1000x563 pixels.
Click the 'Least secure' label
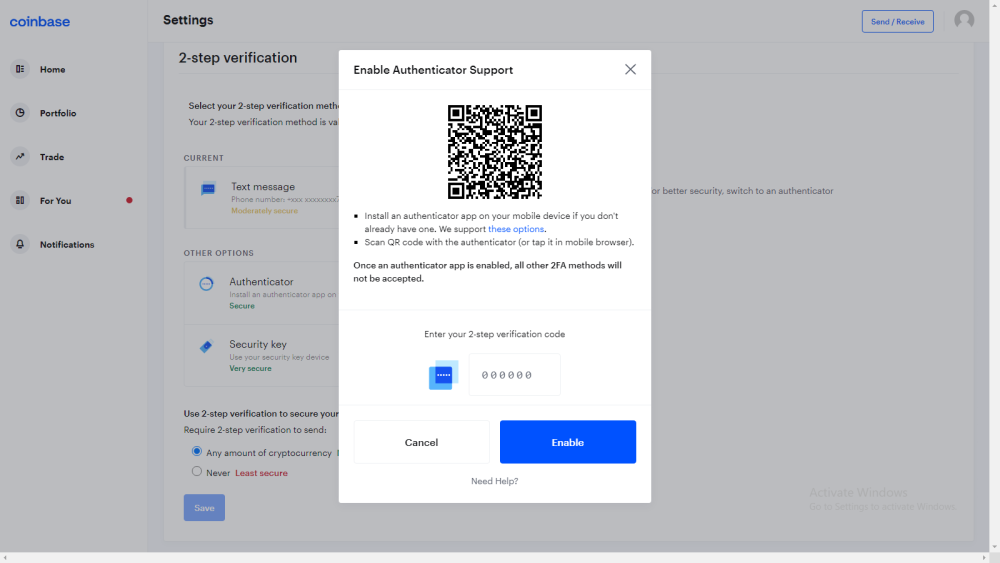pyautogui.click(x=261, y=473)
